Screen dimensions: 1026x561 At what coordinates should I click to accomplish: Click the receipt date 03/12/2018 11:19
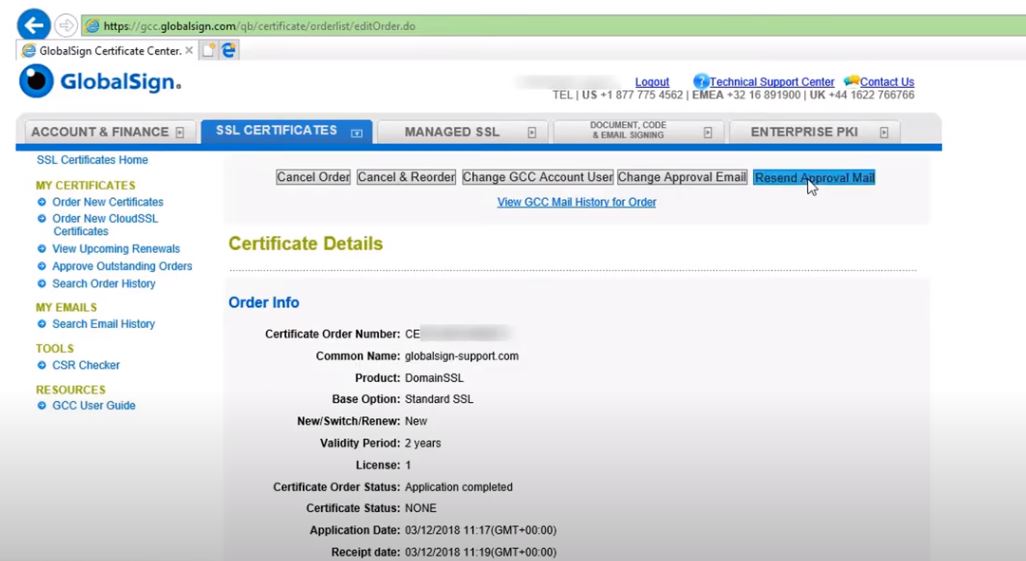point(481,552)
